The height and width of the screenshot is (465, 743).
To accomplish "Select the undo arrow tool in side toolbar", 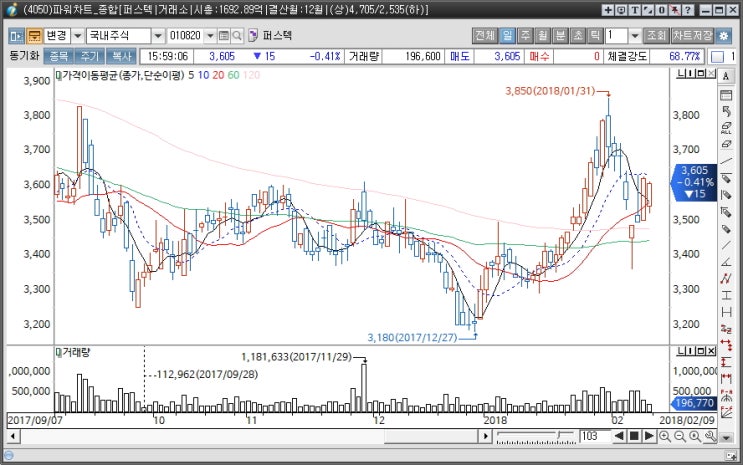I will click(726, 111).
